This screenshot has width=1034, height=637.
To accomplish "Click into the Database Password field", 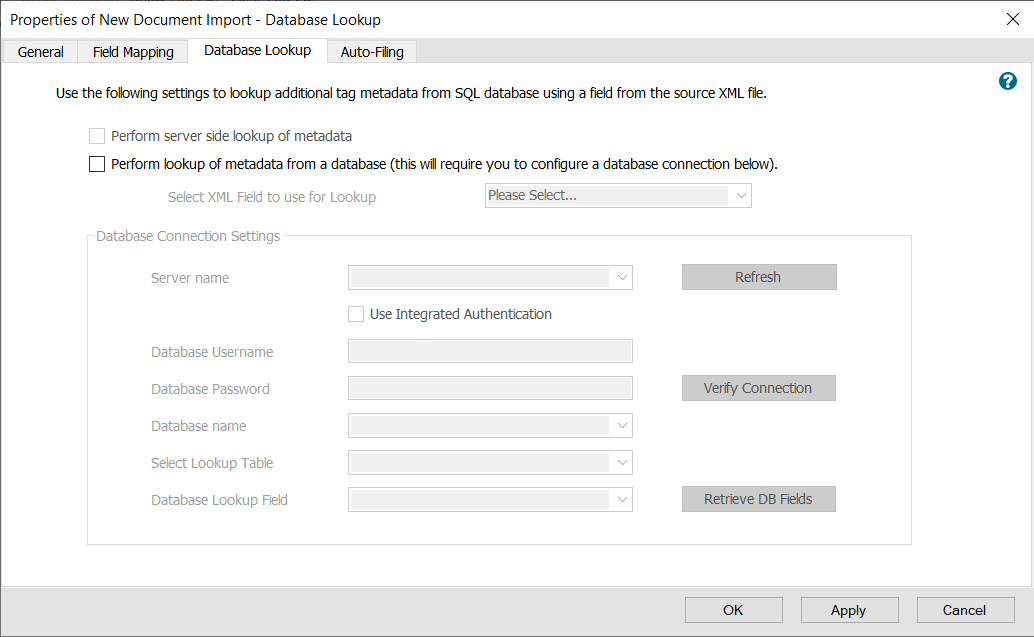I will coord(490,388).
